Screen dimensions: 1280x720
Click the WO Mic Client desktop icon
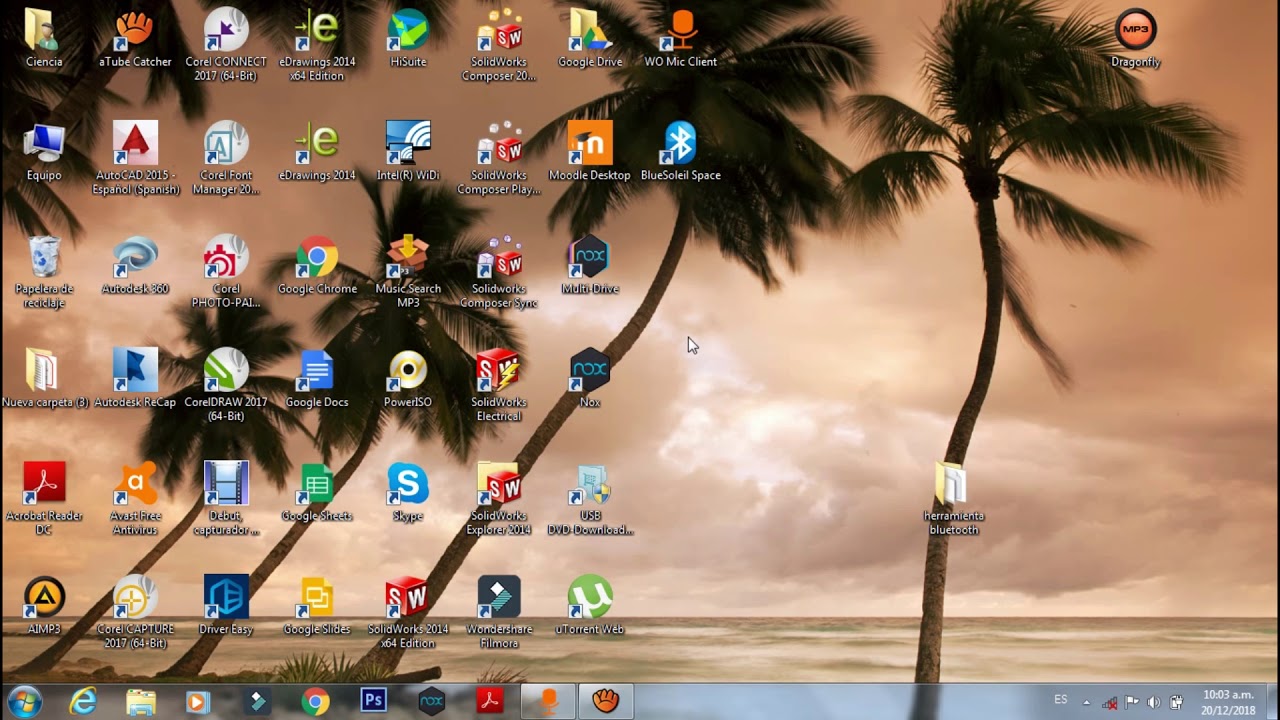pyautogui.click(x=681, y=39)
